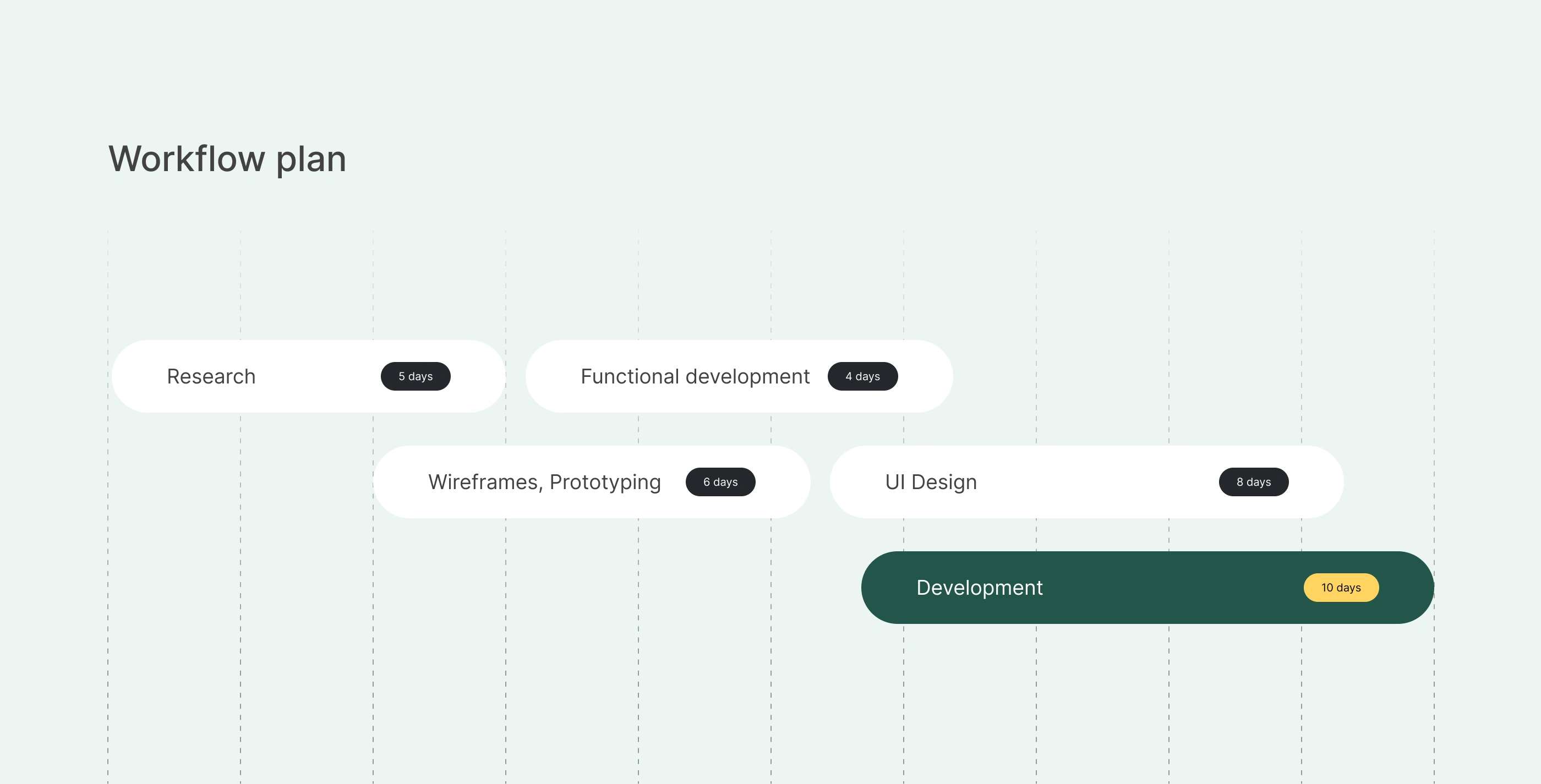Click the 4 days badge

pos(862,376)
